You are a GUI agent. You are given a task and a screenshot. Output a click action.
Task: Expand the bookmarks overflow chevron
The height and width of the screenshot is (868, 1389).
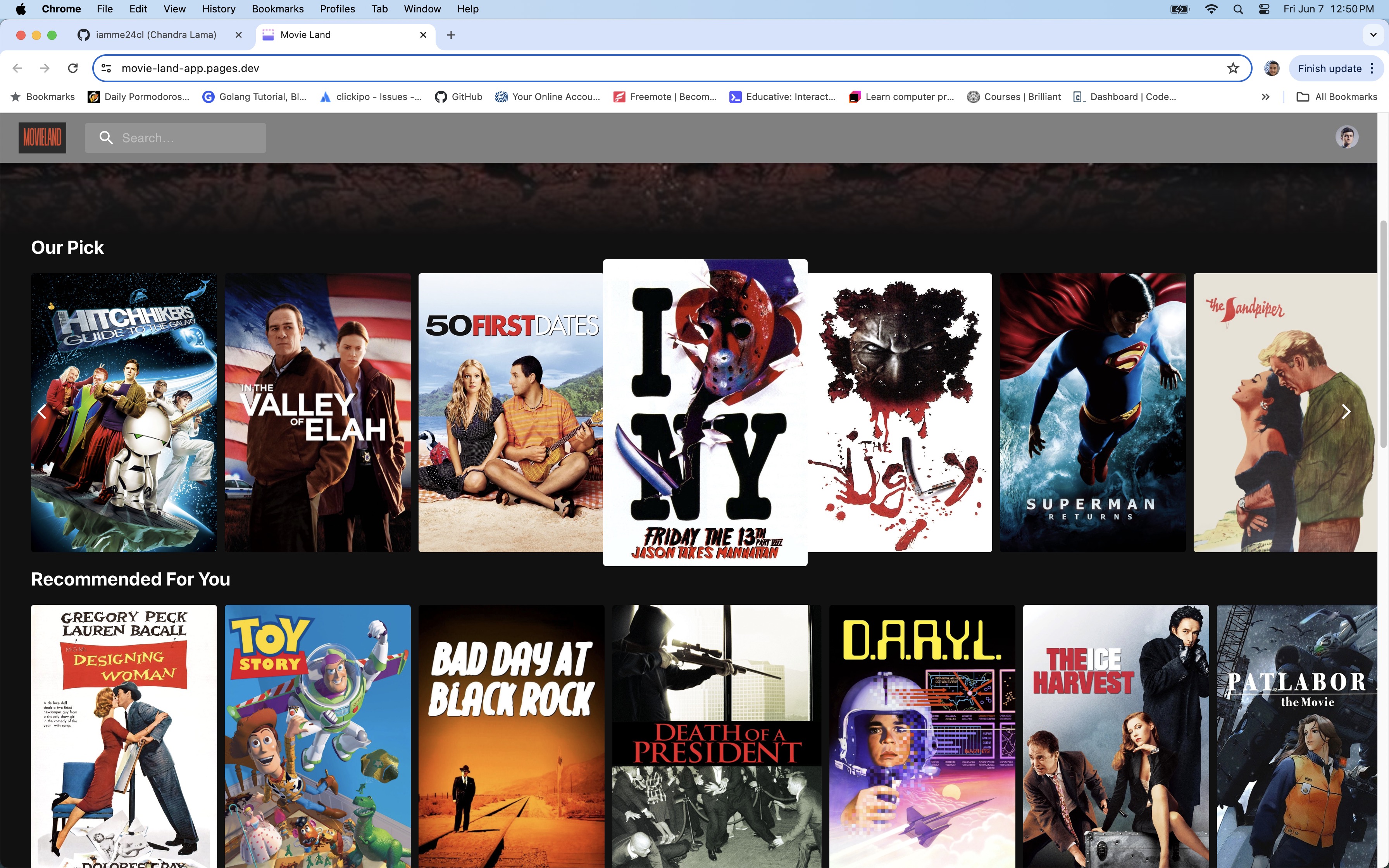coord(1266,97)
